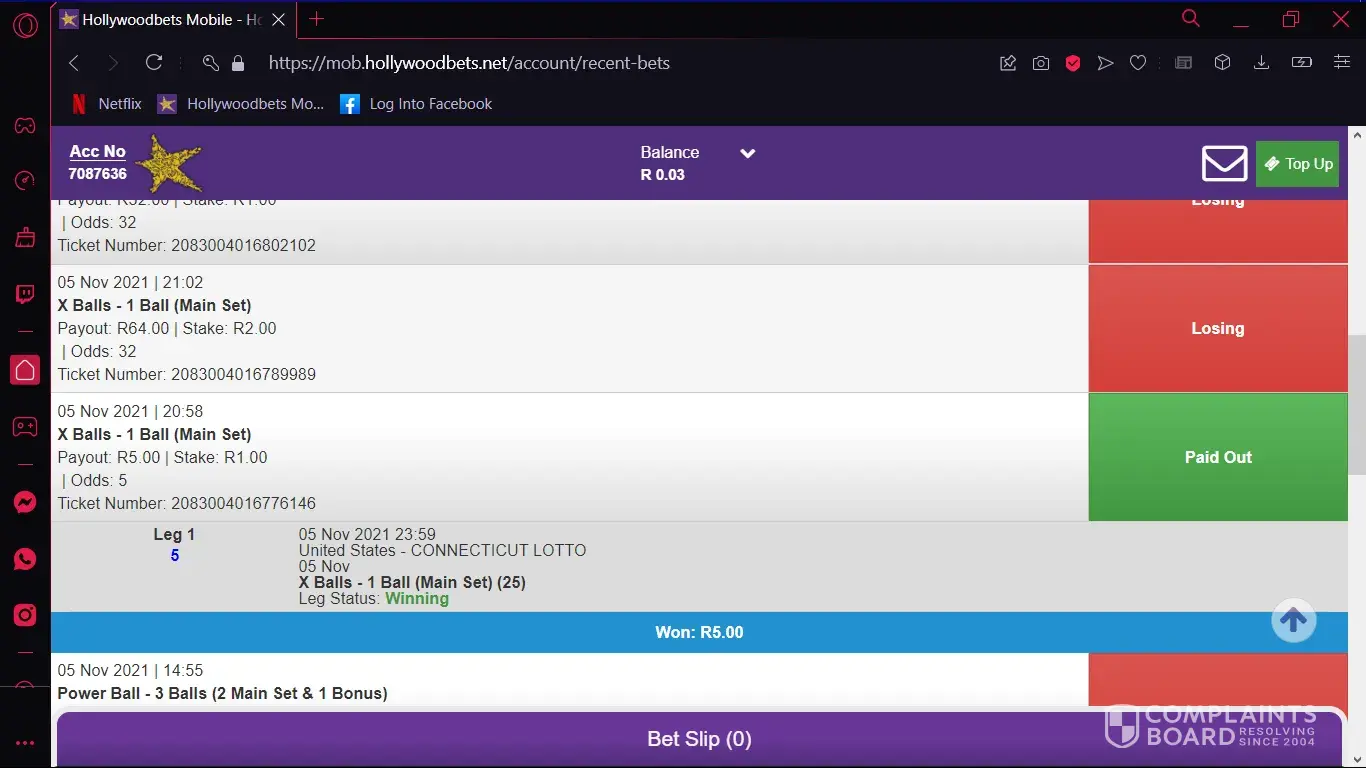Open the news panel icon in toolbar
Screen dimensions: 1366x768
pos(1184,63)
